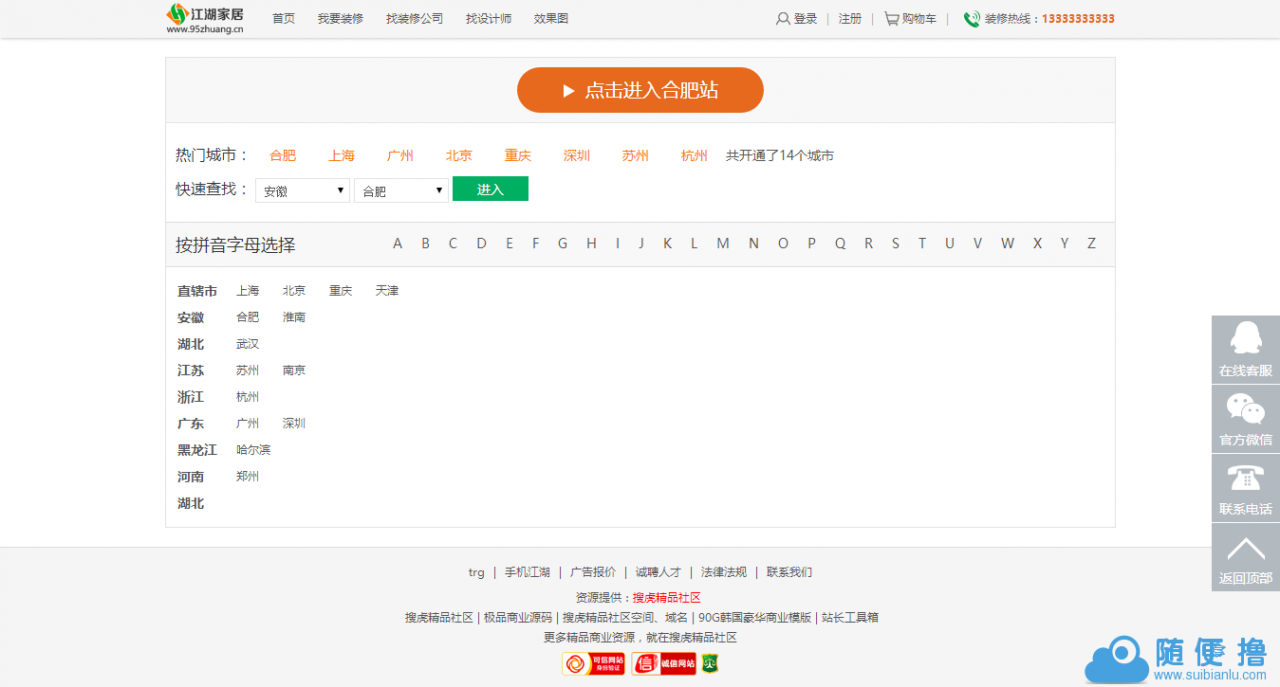This screenshot has width=1280, height=687.
Task: Click the green shield badge in footer
Action: tap(710, 663)
